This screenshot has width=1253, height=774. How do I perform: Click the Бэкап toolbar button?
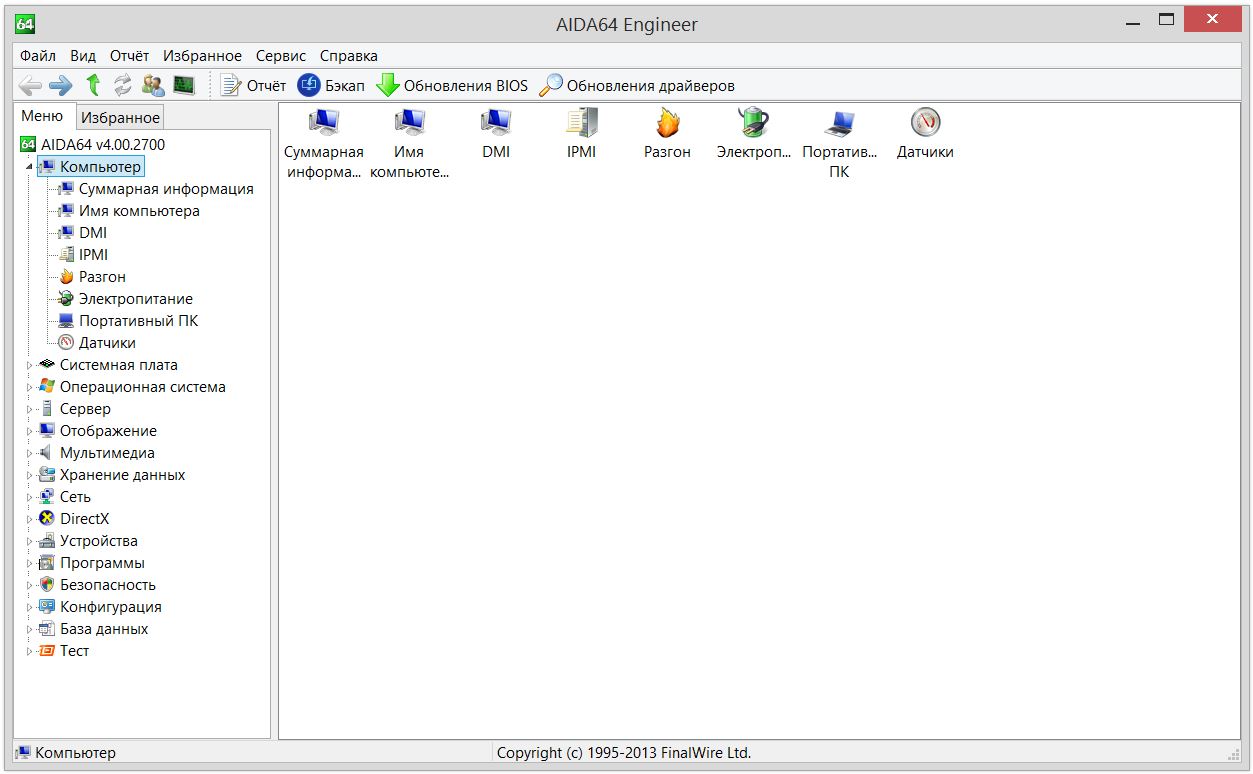[331, 86]
